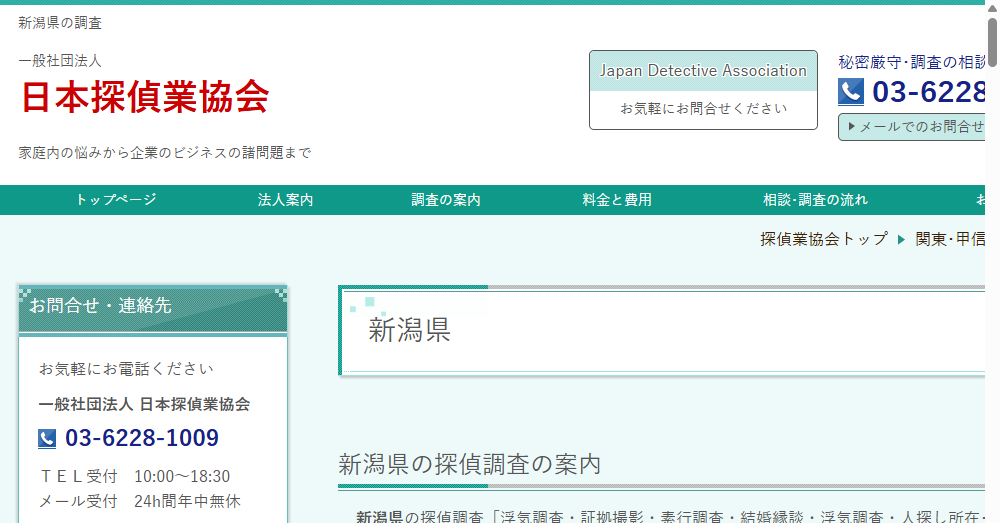Click the 新潟県 page title heading
This screenshot has width=1000, height=523.
click(410, 330)
